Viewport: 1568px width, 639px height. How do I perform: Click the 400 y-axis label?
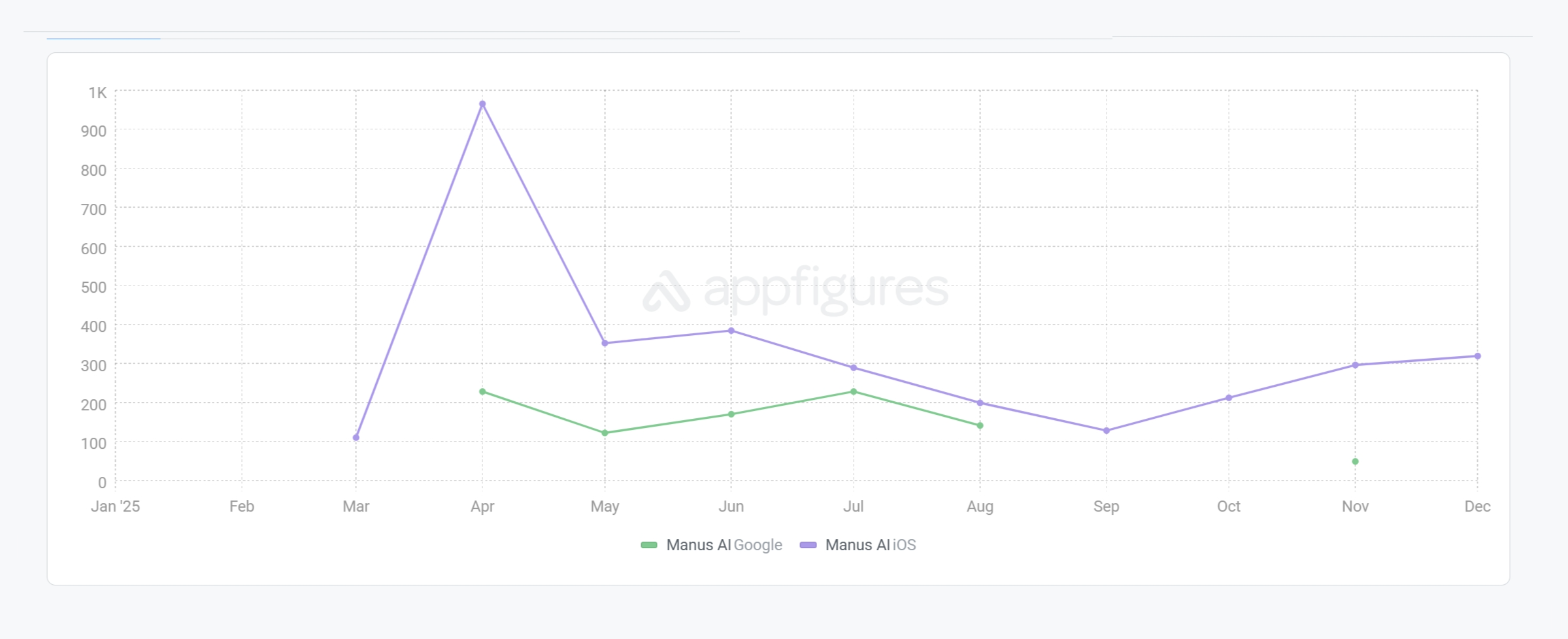click(93, 327)
